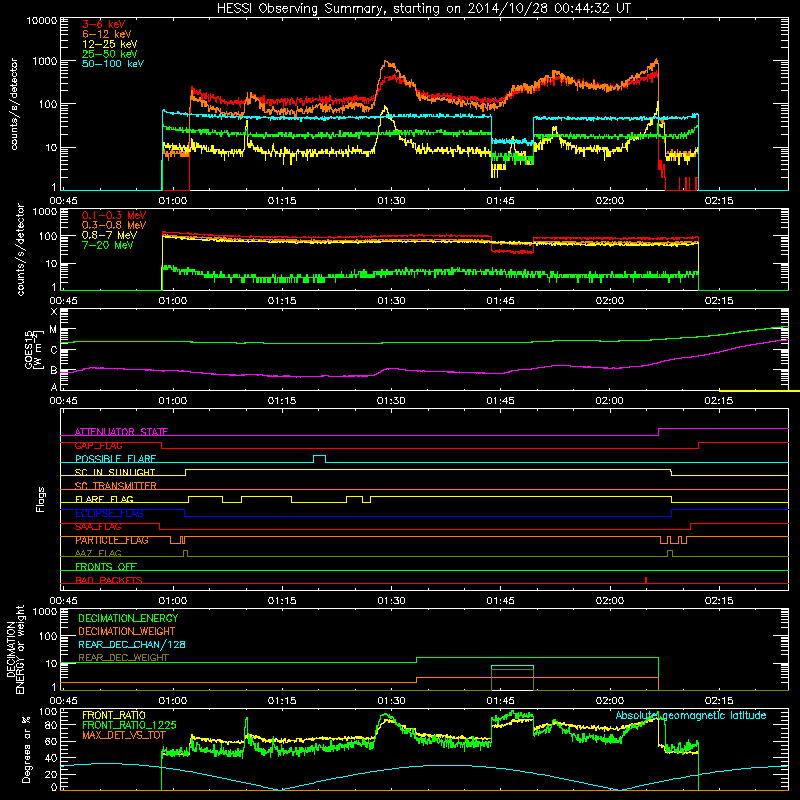Select the GAP_FLAG label
800x800 pixels.
coord(98,445)
